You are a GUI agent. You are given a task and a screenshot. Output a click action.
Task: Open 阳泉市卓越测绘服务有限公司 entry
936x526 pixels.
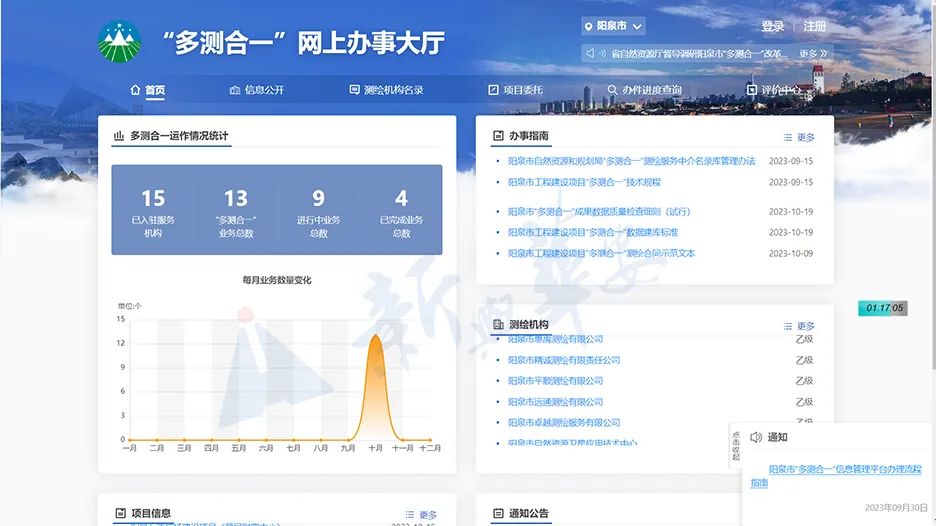pyautogui.click(x=564, y=423)
